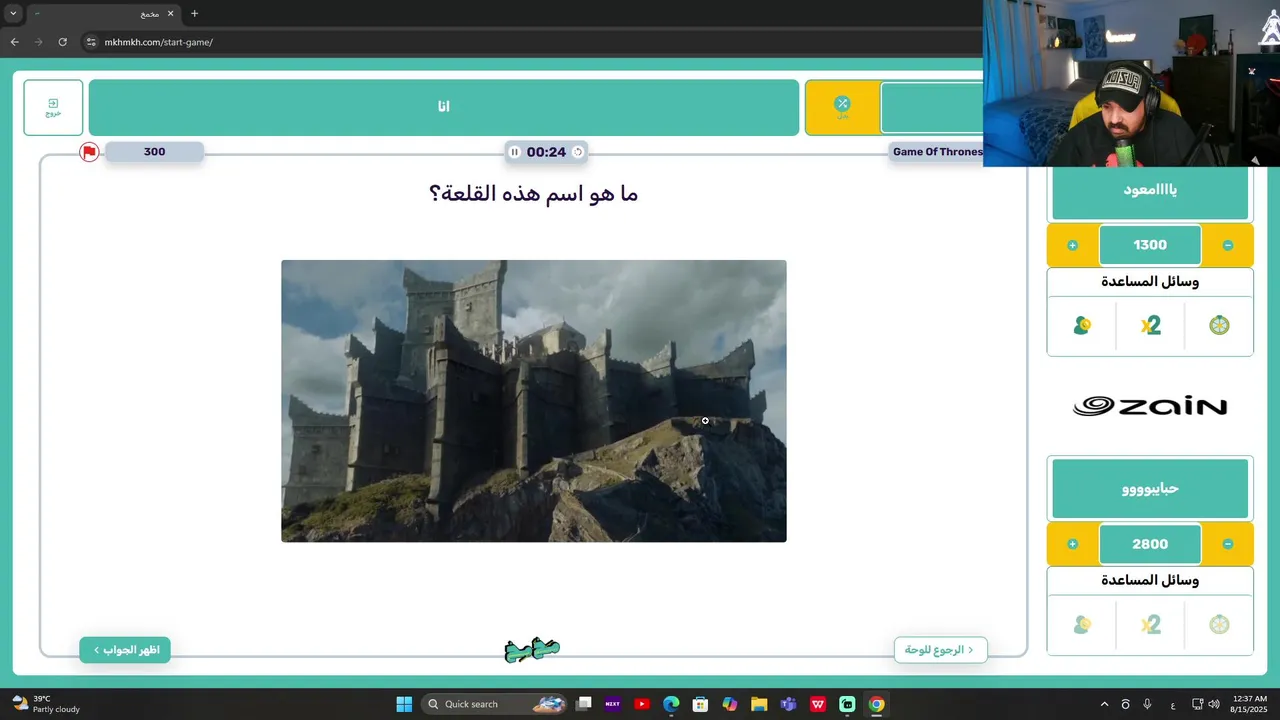Image resolution: width=1280 pixels, height=720 pixels.
Task: View site information icon in address bar
Action: pyautogui.click(x=91, y=42)
